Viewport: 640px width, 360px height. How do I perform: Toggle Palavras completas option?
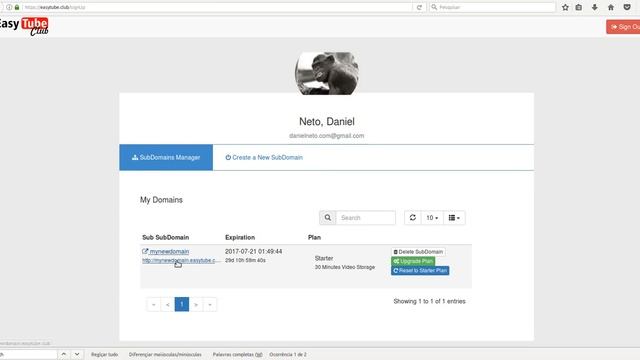click(x=238, y=355)
